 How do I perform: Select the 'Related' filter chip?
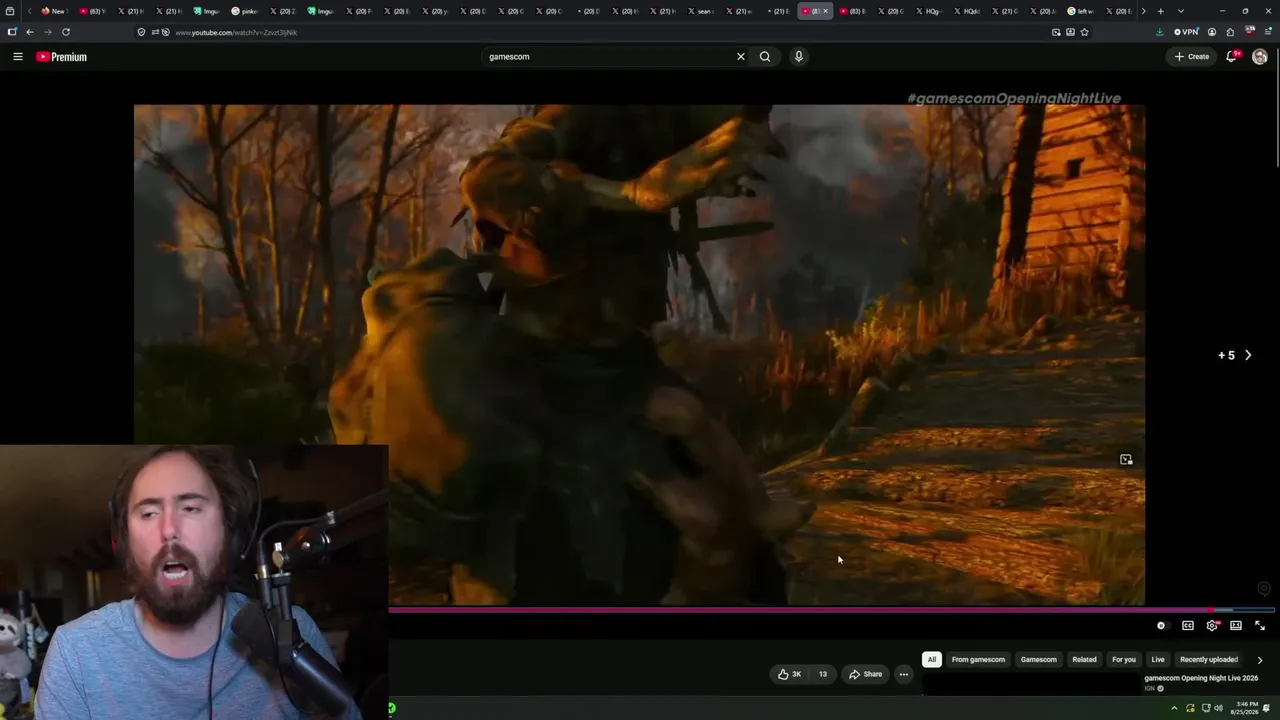[1085, 660]
